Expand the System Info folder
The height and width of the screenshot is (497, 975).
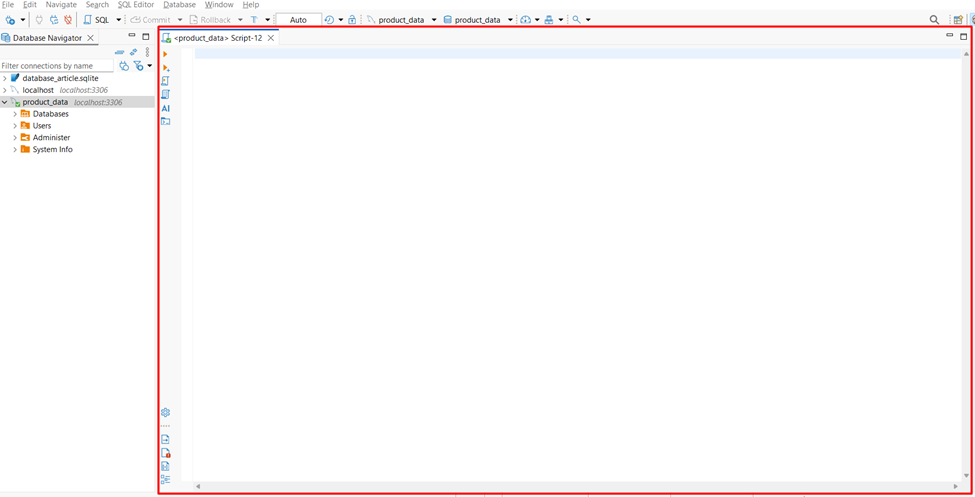tap(15, 149)
